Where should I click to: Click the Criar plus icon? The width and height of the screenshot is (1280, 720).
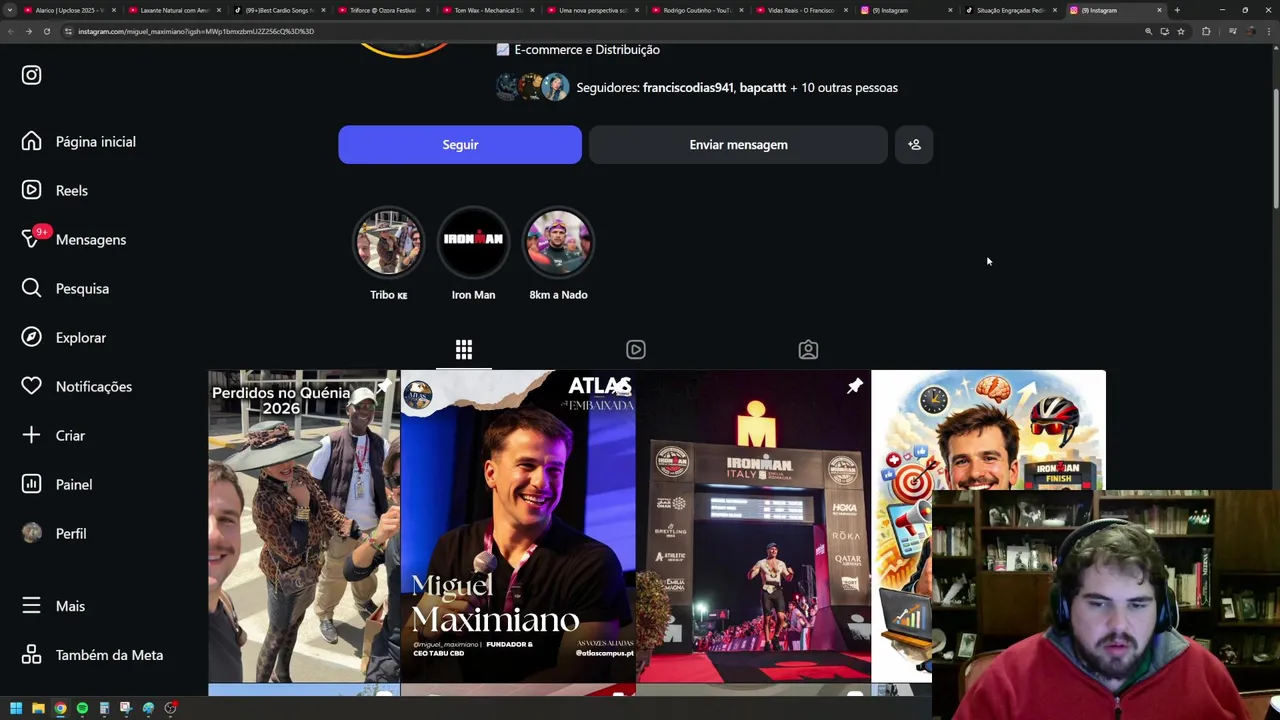pos(31,435)
